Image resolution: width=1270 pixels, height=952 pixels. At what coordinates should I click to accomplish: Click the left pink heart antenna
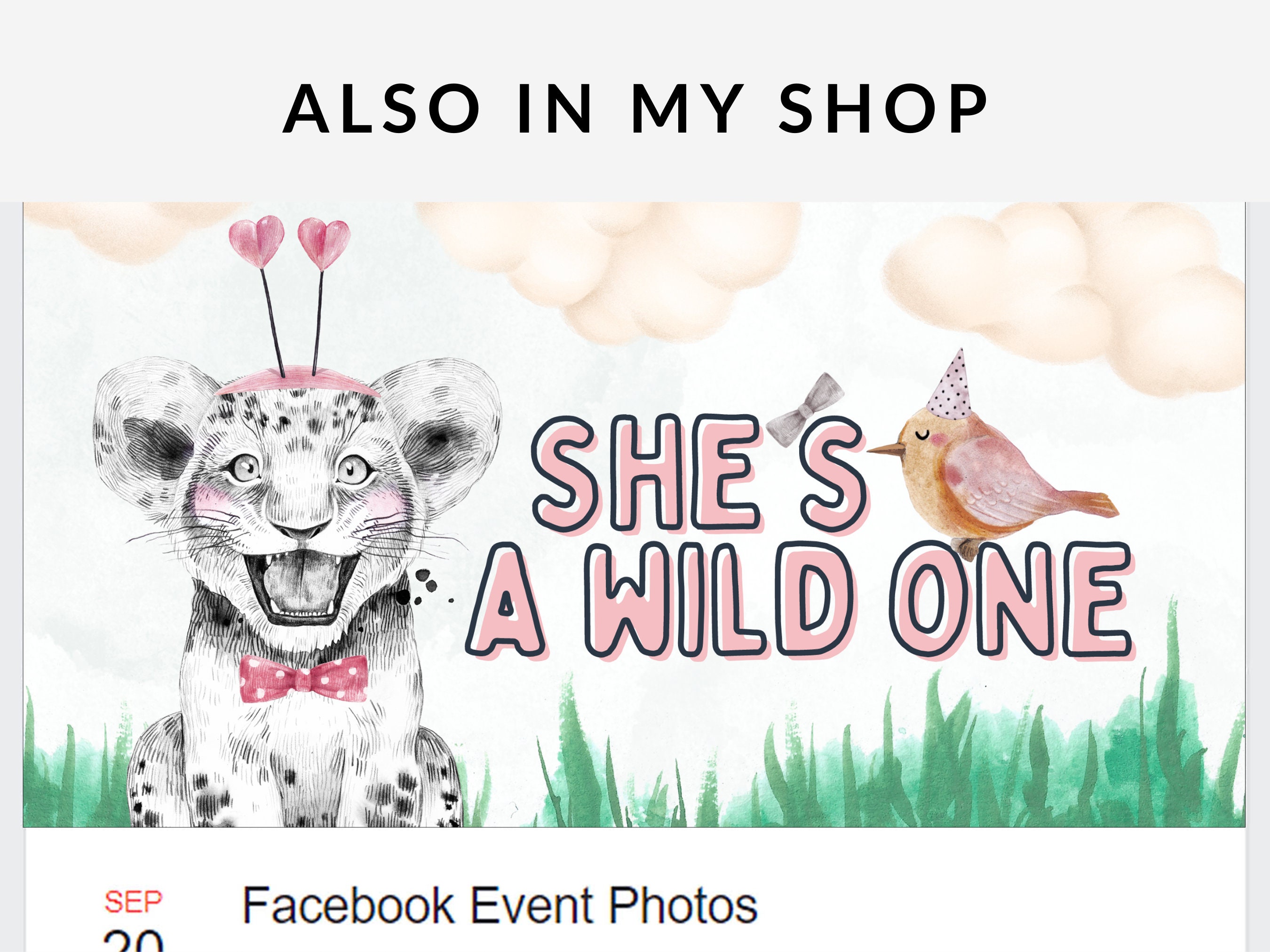pos(256,241)
